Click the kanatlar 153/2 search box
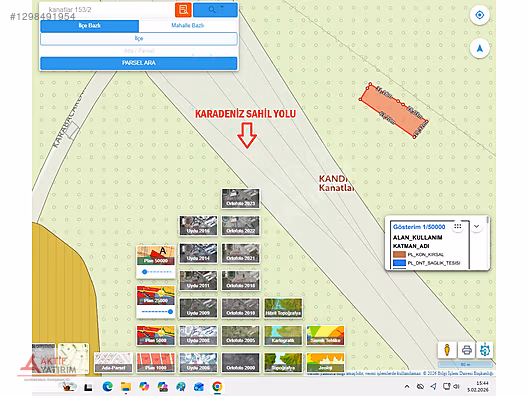The height and width of the screenshot is (396, 528). [108, 10]
